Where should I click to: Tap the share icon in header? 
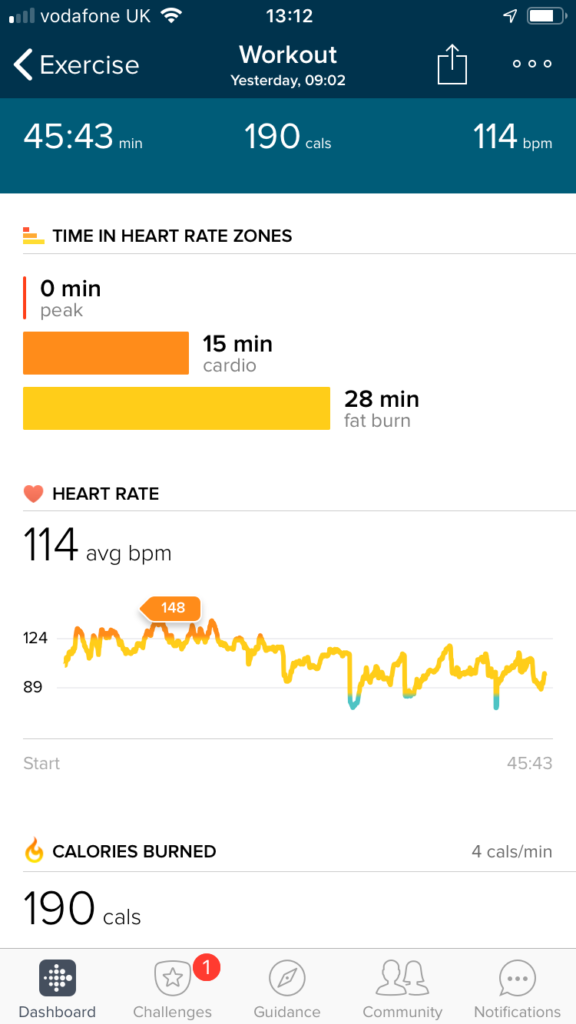[x=452, y=65]
